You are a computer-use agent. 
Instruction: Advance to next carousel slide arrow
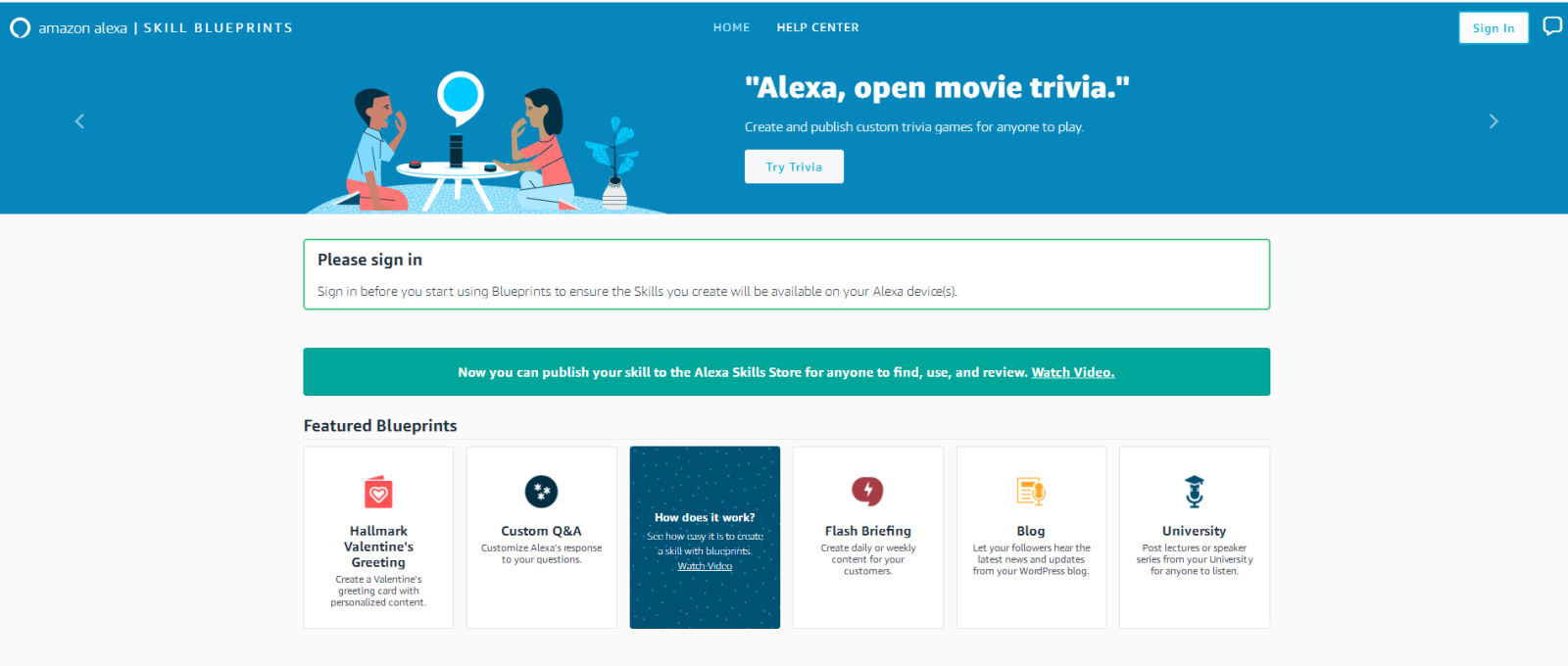point(1494,121)
